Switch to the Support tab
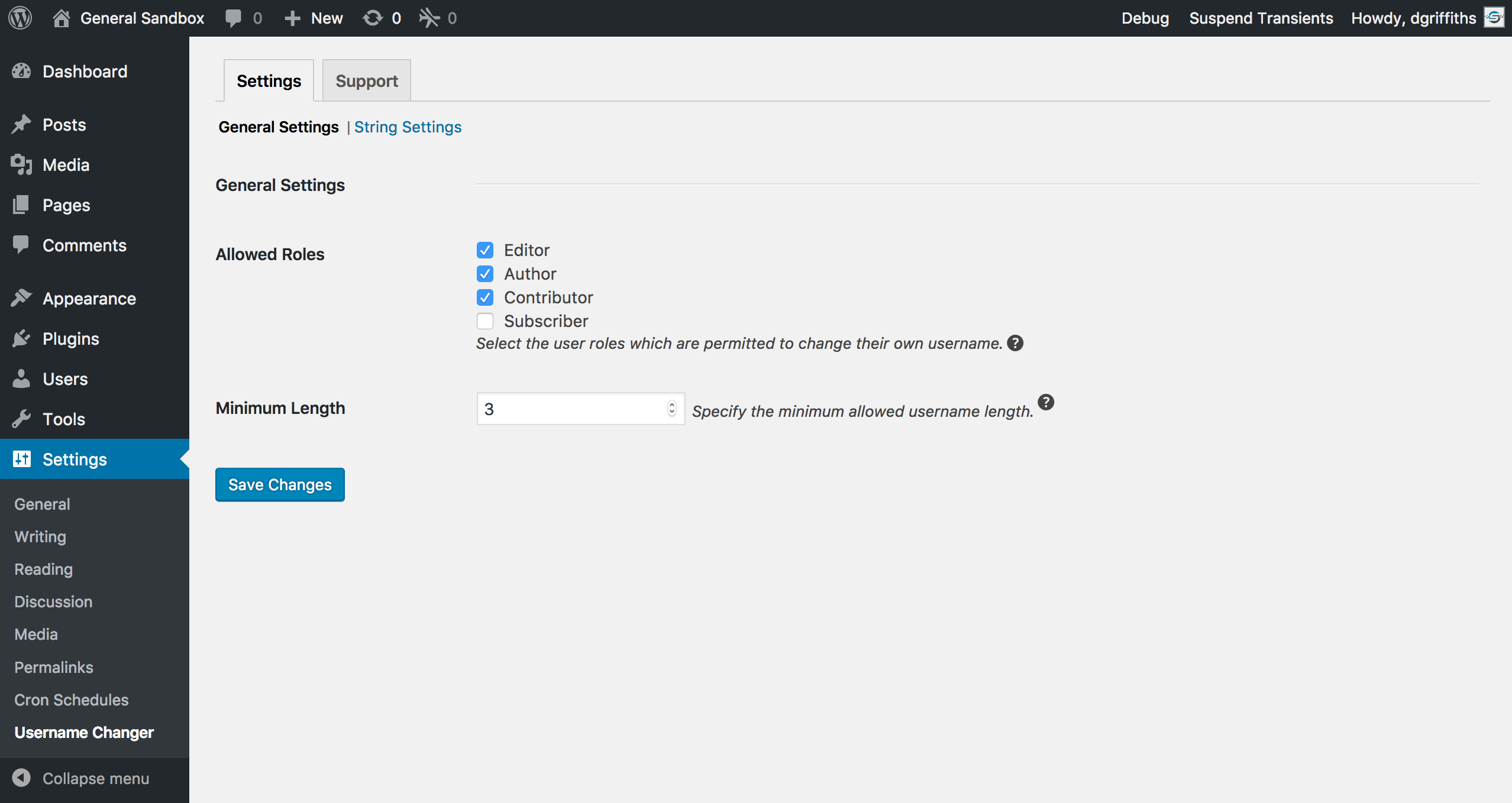The height and width of the screenshot is (803, 1512). [x=366, y=80]
